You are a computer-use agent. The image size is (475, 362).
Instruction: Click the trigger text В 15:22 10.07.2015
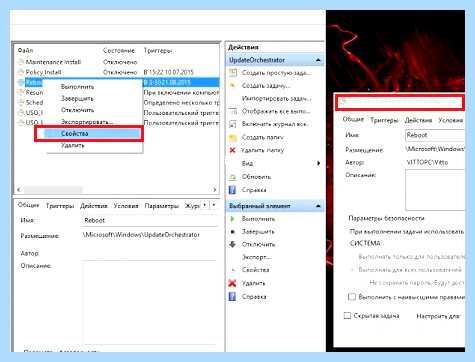[169, 72]
